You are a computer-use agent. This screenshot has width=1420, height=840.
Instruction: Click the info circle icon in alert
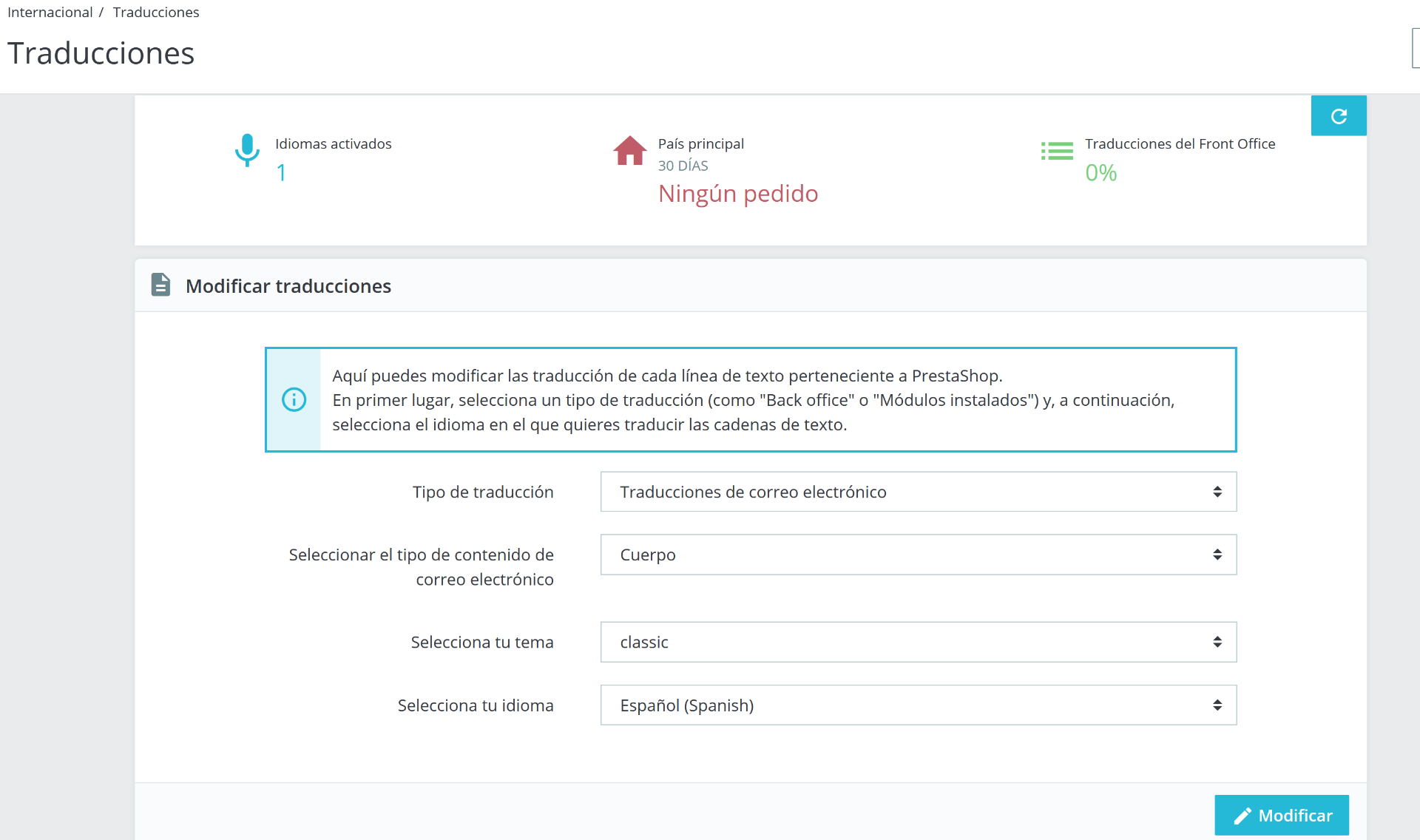(x=294, y=400)
